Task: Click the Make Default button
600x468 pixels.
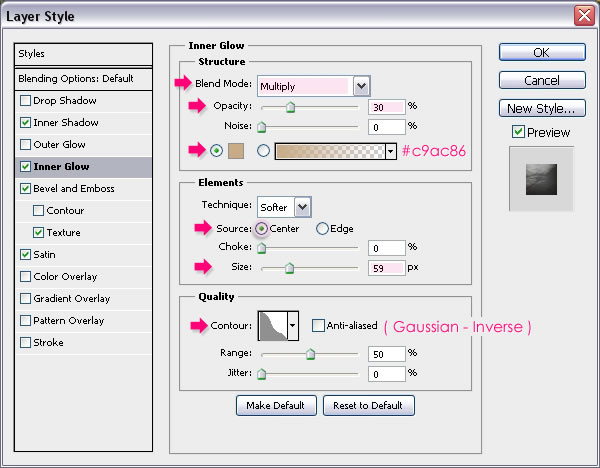Action: pyautogui.click(x=276, y=405)
